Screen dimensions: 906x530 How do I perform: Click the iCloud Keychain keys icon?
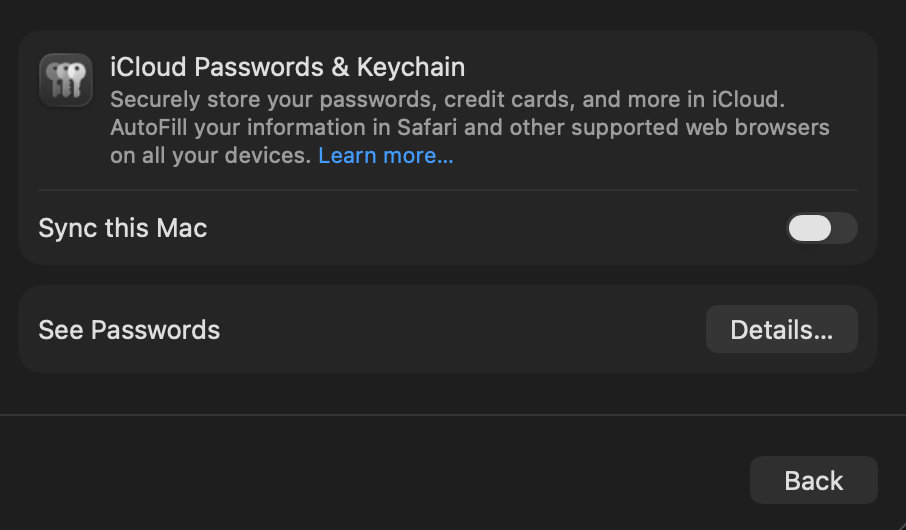click(67, 80)
